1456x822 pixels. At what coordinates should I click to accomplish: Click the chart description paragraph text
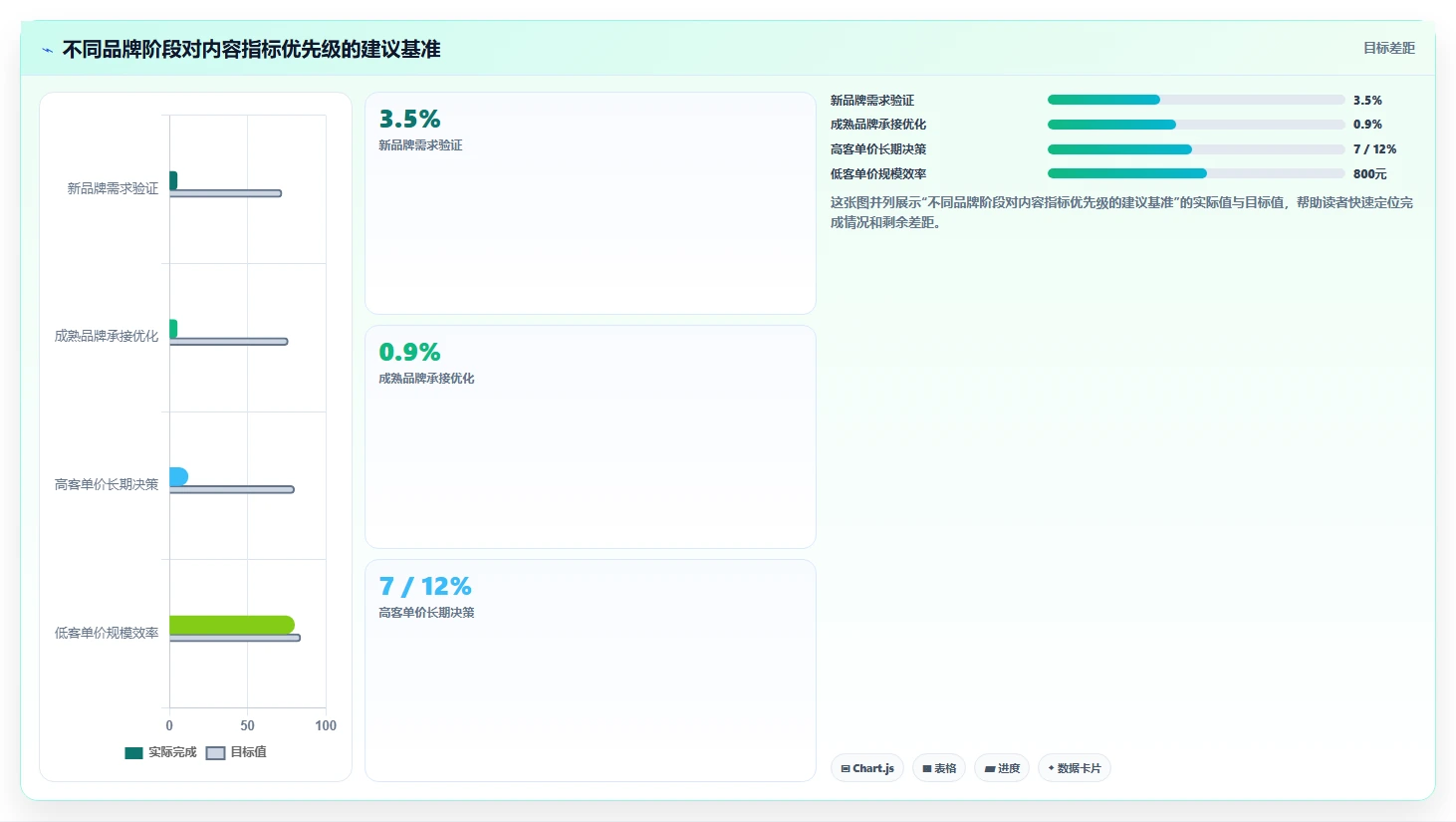pyautogui.click(x=1121, y=212)
